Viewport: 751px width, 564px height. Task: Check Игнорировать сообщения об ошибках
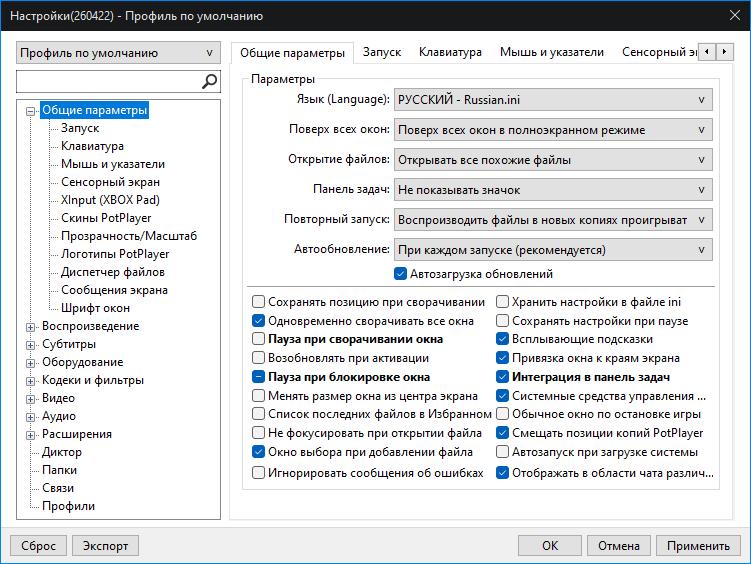pyautogui.click(x=258, y=473)
